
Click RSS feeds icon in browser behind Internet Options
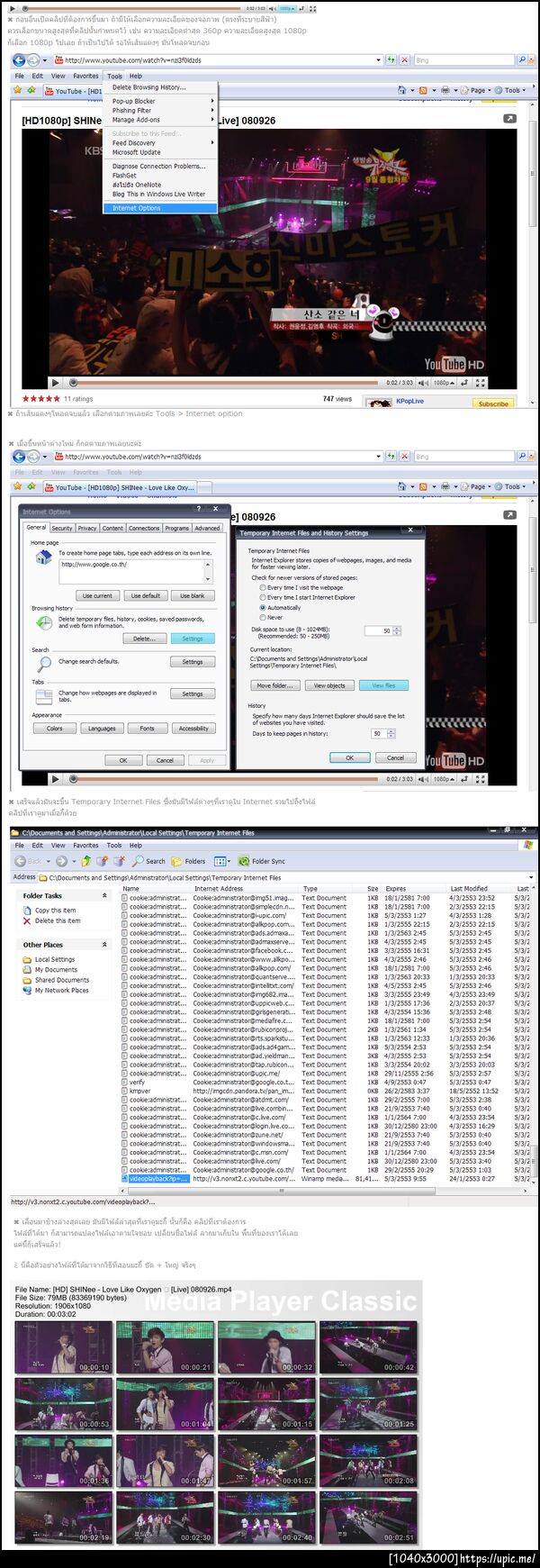[423, 486]
